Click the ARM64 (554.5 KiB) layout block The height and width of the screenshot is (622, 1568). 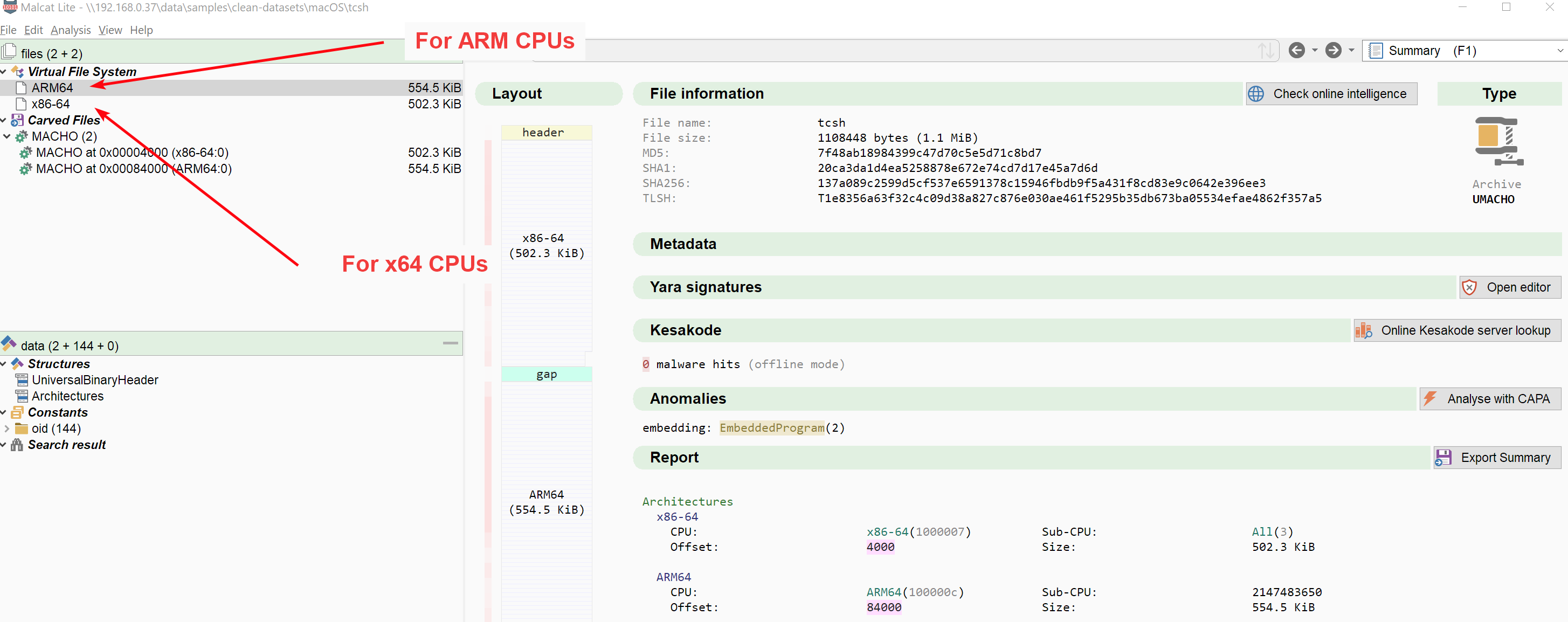tap(546, 501)
